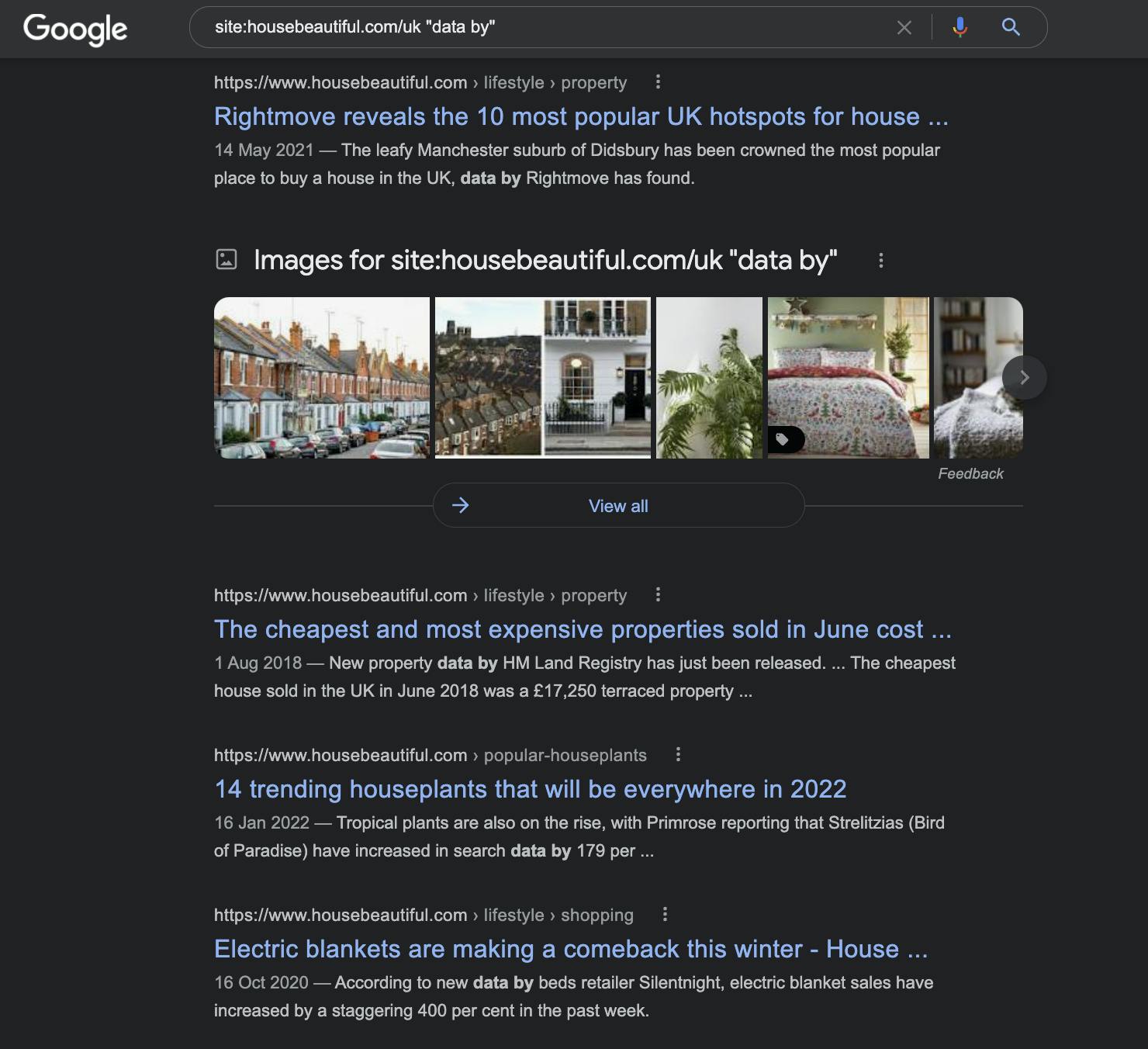Image resolution: width=1148 pixels, height=1049 pixels.
Task: Open options for electric blankets result
Action: pos(665,914)
